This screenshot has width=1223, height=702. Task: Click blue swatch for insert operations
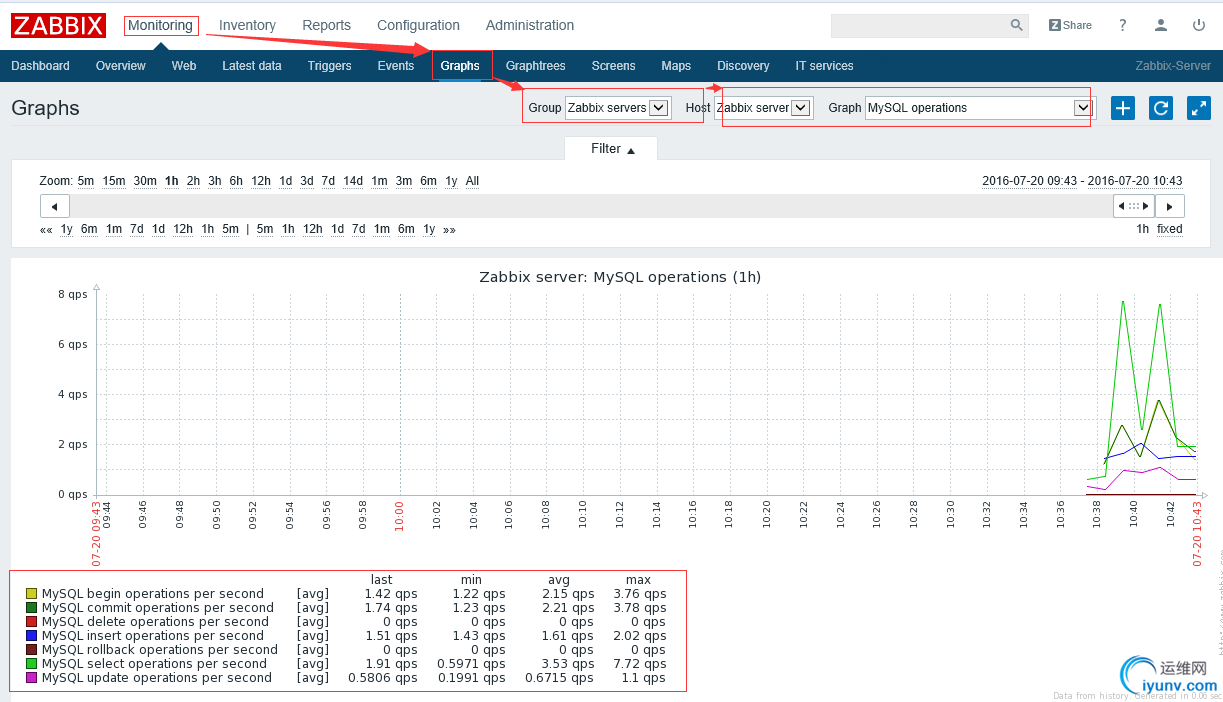[x=31, y=636]
